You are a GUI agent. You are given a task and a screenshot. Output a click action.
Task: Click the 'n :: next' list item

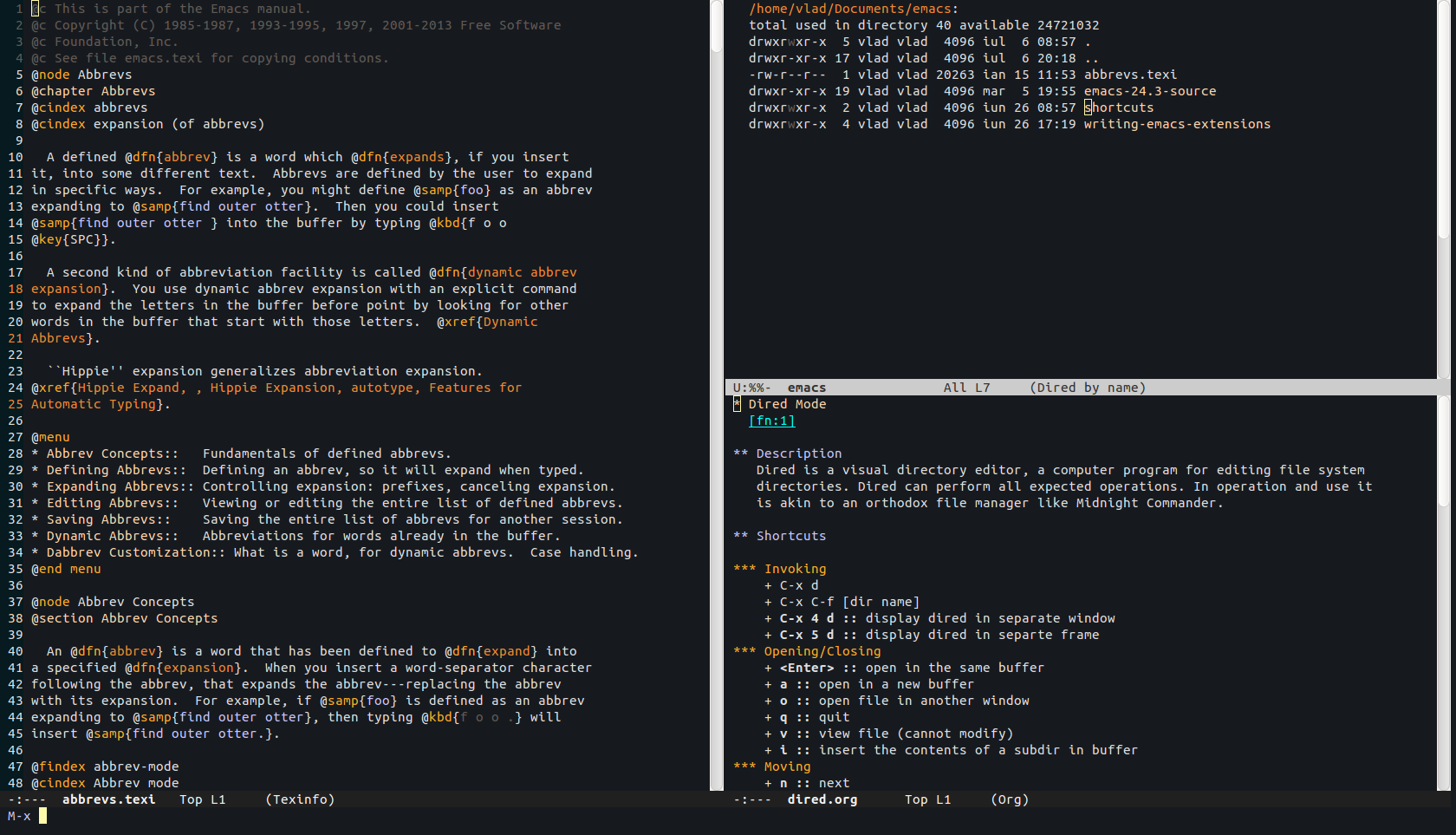tap(807, 783)
